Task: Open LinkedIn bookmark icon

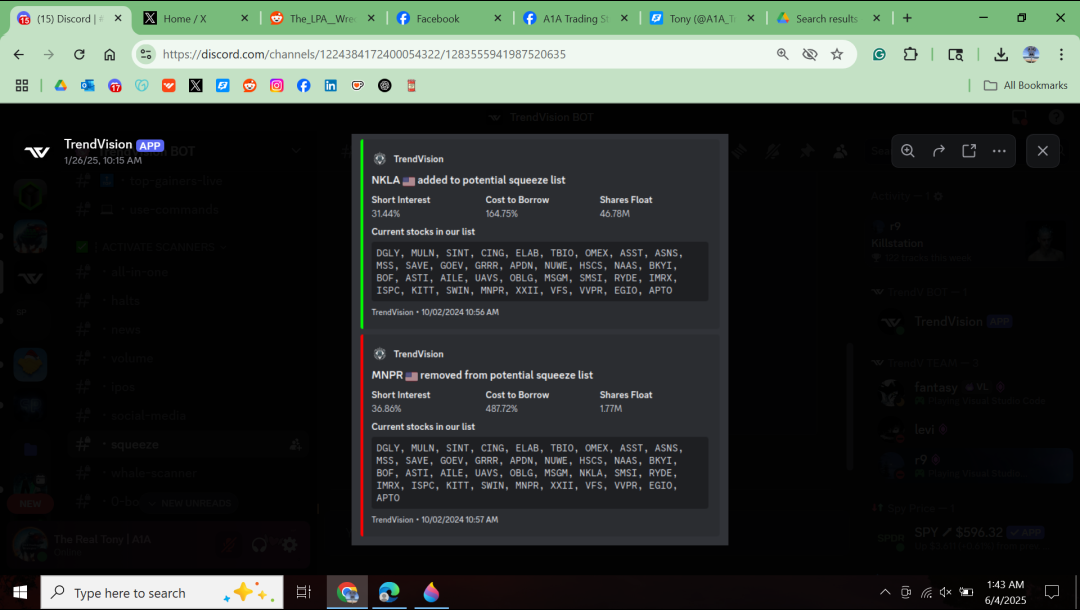Action: [x=331, y=85]
